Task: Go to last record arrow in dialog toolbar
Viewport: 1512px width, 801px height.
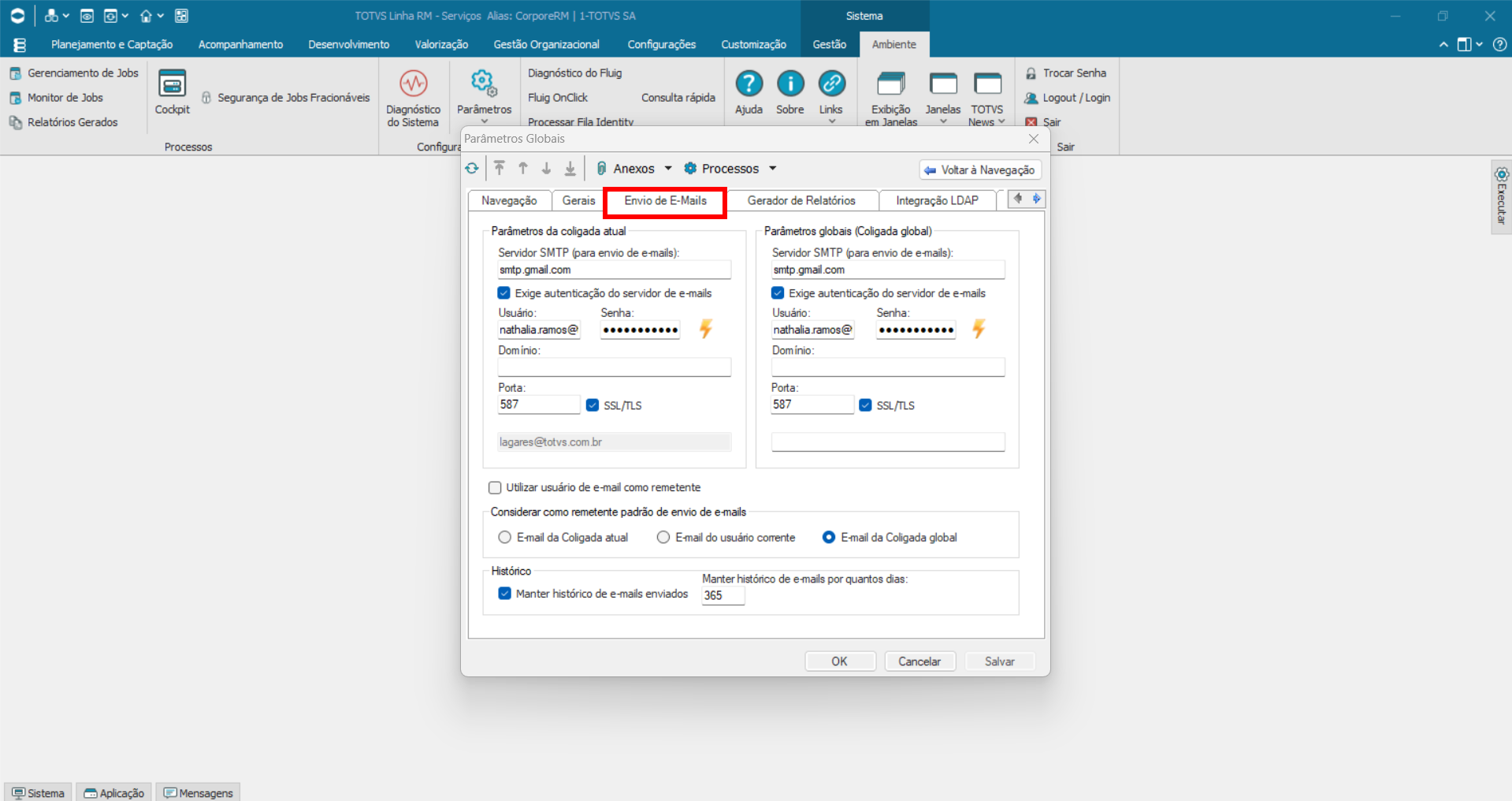Action: (x=570, y=168)
